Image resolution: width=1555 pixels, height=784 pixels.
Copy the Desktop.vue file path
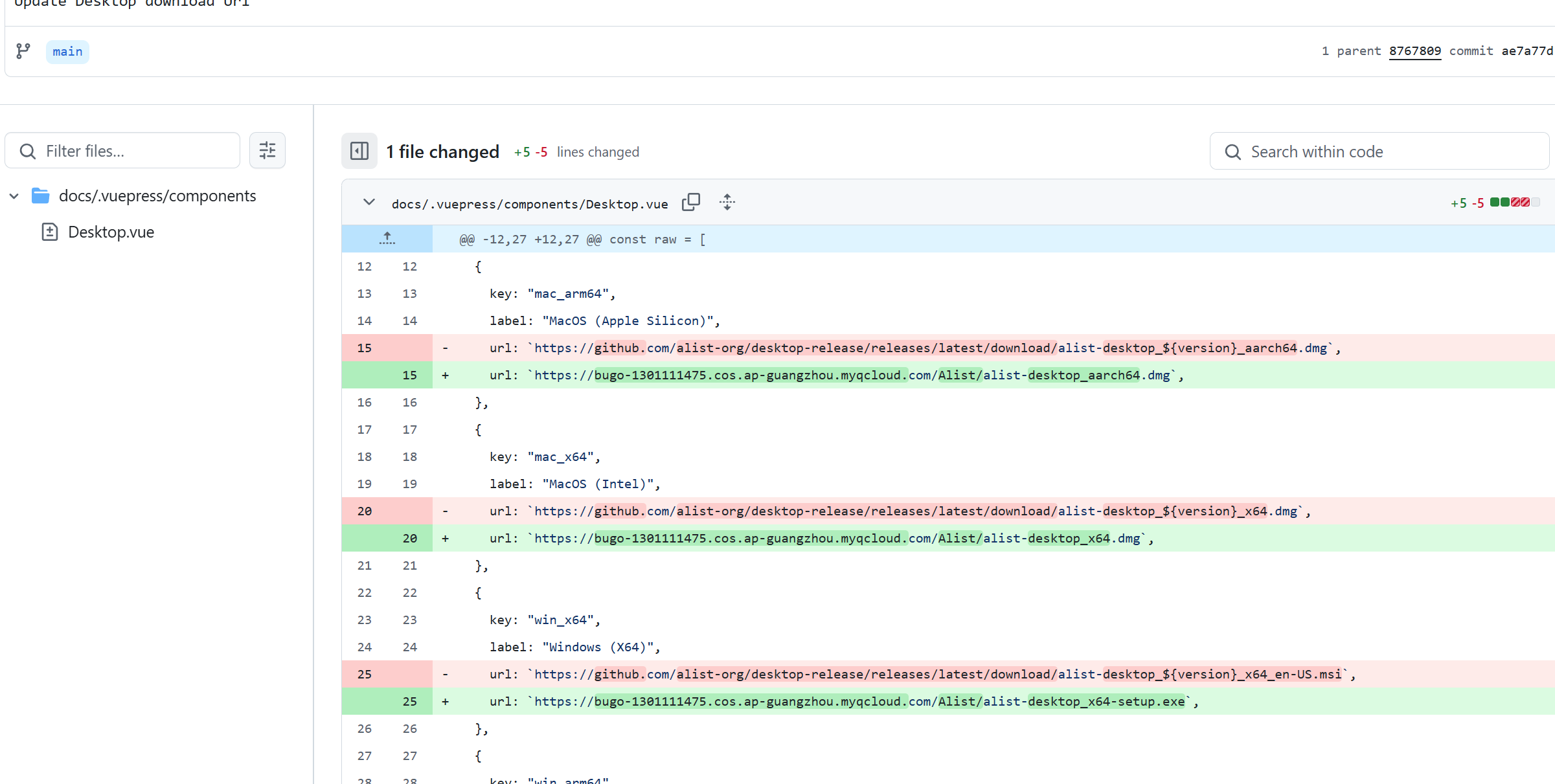click(x=691, y=203)
